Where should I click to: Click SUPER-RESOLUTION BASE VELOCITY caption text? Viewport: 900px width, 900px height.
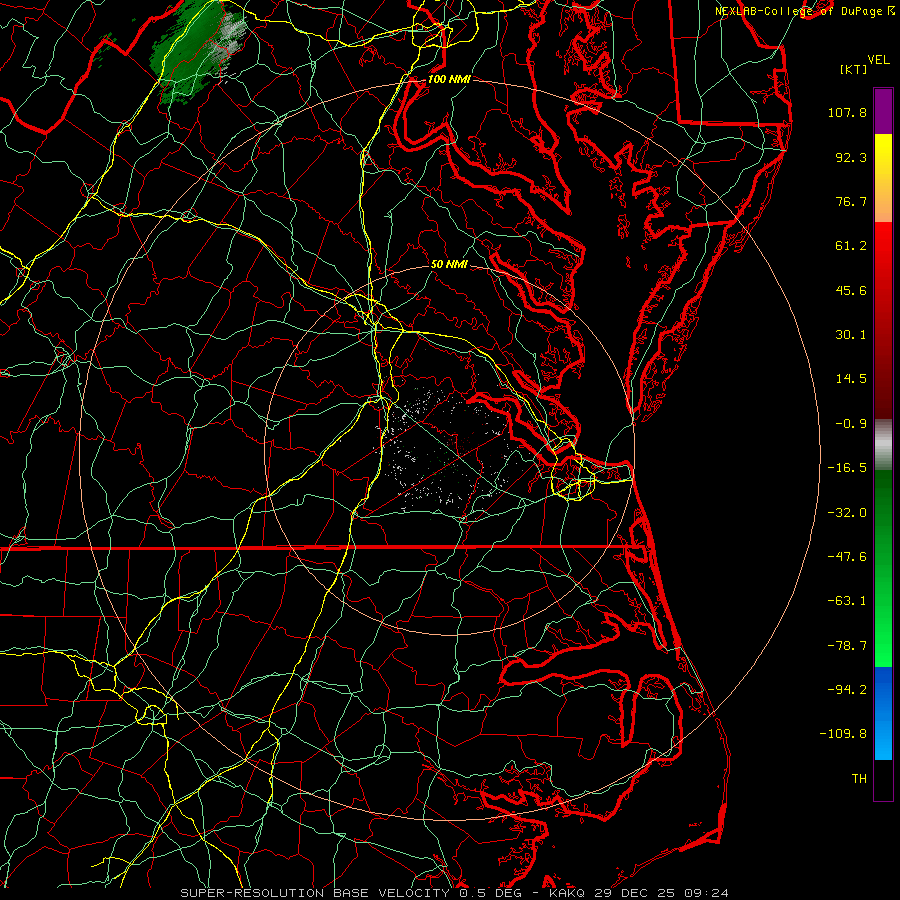[x=315, y=893]
